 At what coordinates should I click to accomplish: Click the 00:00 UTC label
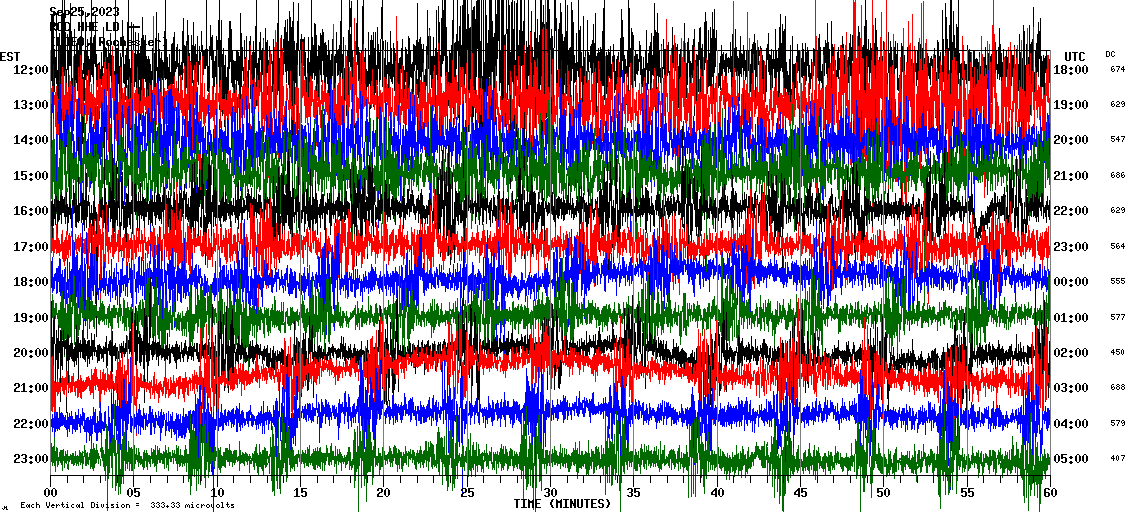1070,282
